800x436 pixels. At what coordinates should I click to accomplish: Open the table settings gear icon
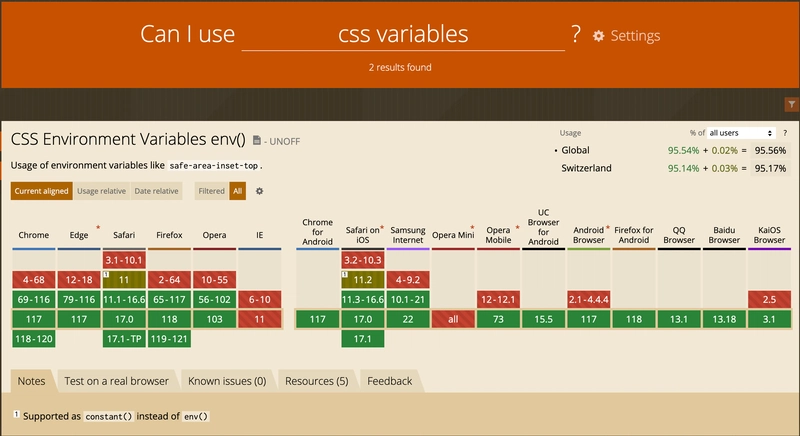click(x=259, y=191)
